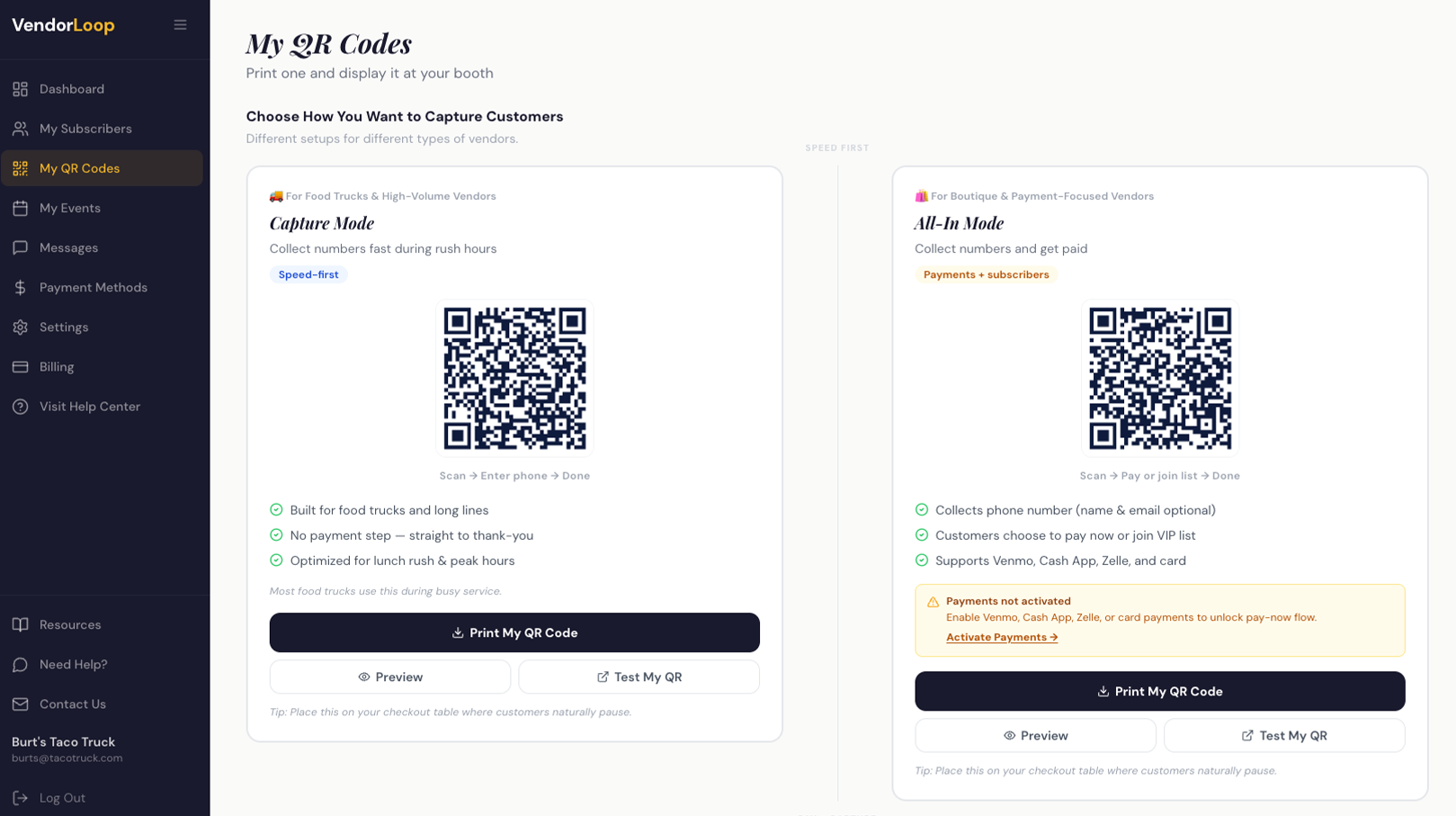Click the Messages chat bubble icon
Screen dimensions: 1456x816
click(21, 247)
